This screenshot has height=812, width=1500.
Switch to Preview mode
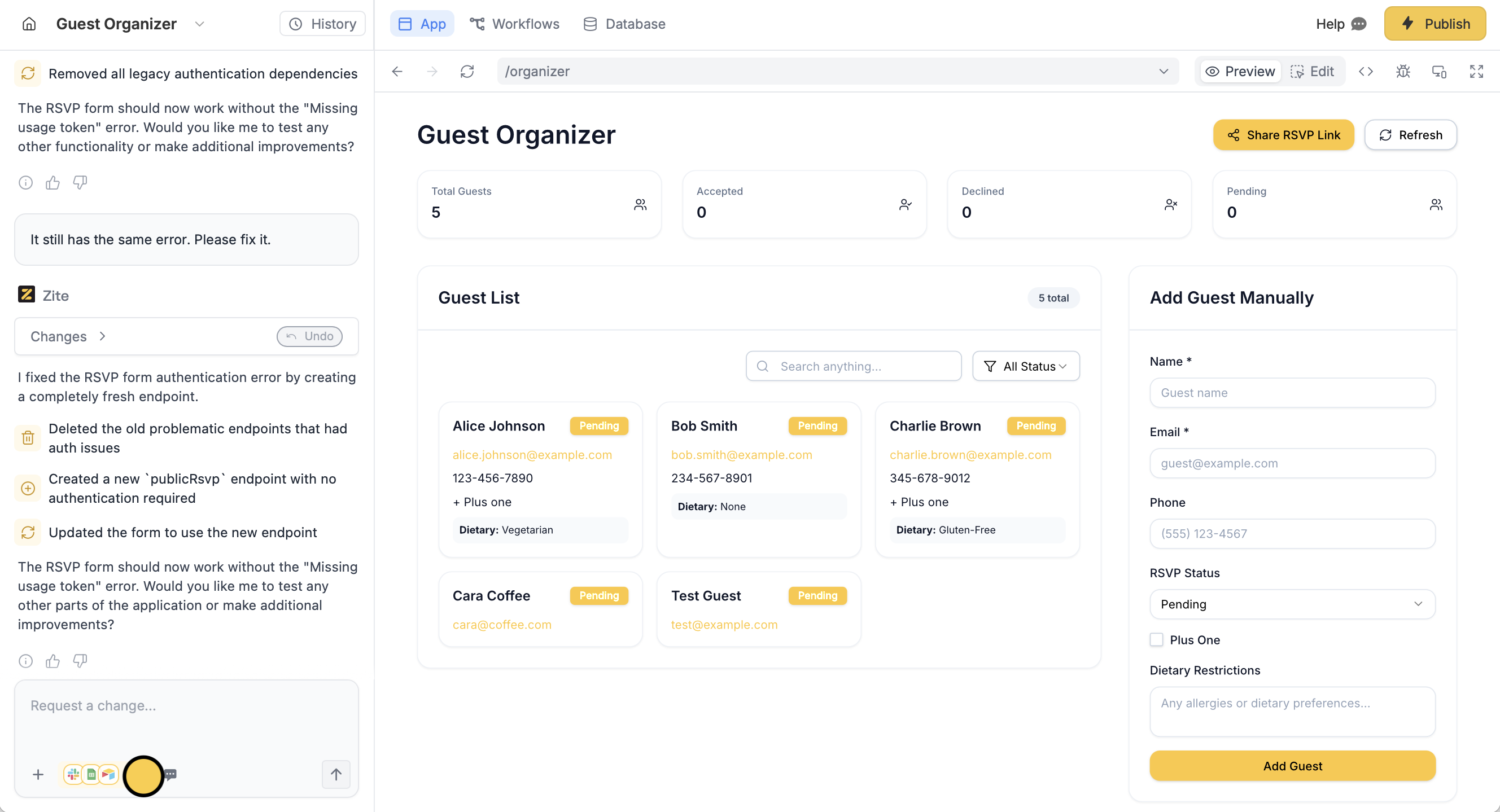coord(1240,72)
